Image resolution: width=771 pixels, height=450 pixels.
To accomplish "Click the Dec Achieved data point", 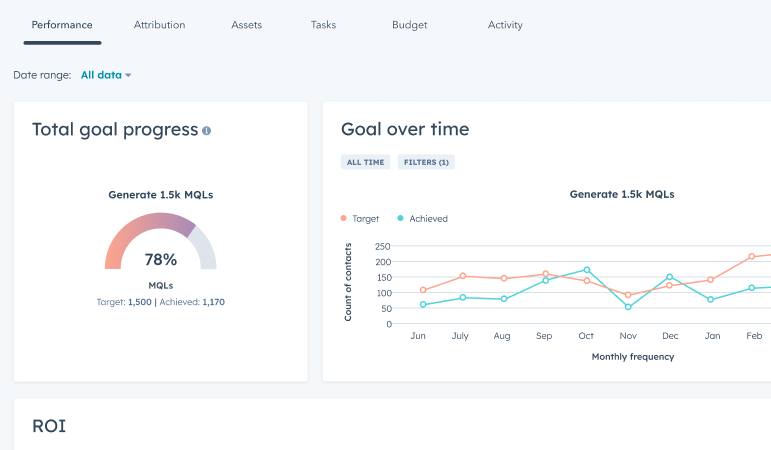I will (x=670, y=277).
